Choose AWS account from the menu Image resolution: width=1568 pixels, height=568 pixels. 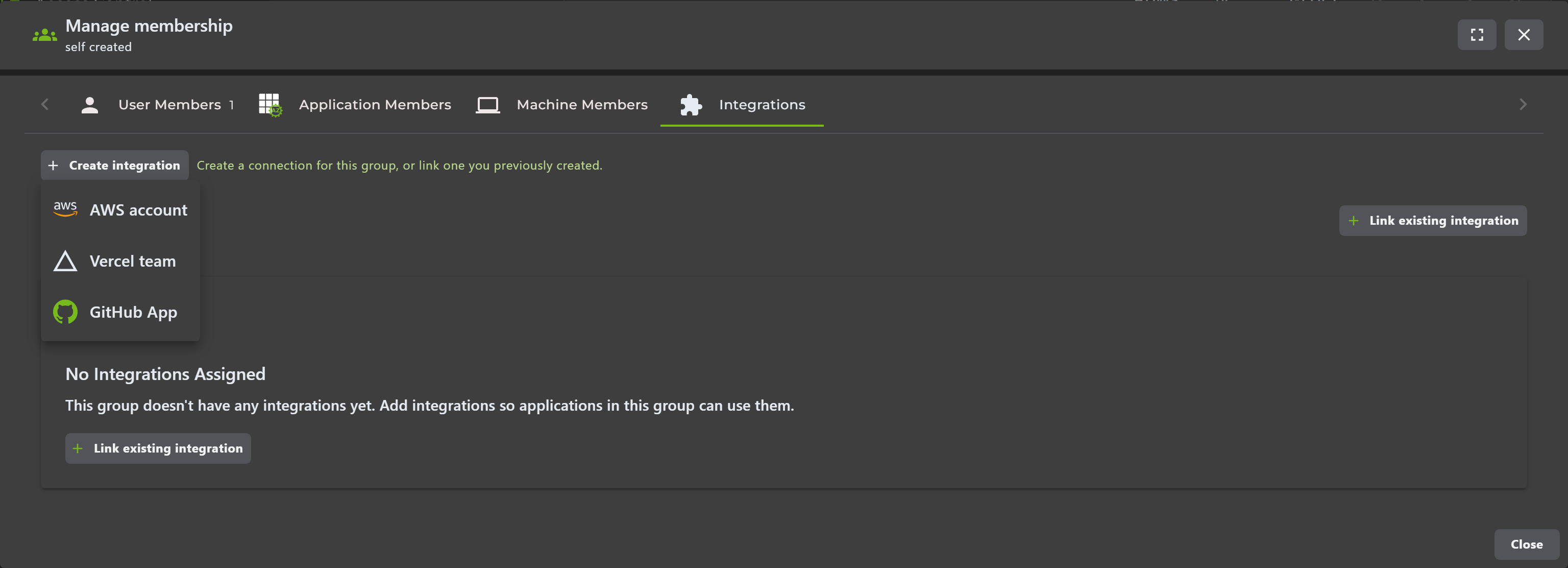pos(120,210)
